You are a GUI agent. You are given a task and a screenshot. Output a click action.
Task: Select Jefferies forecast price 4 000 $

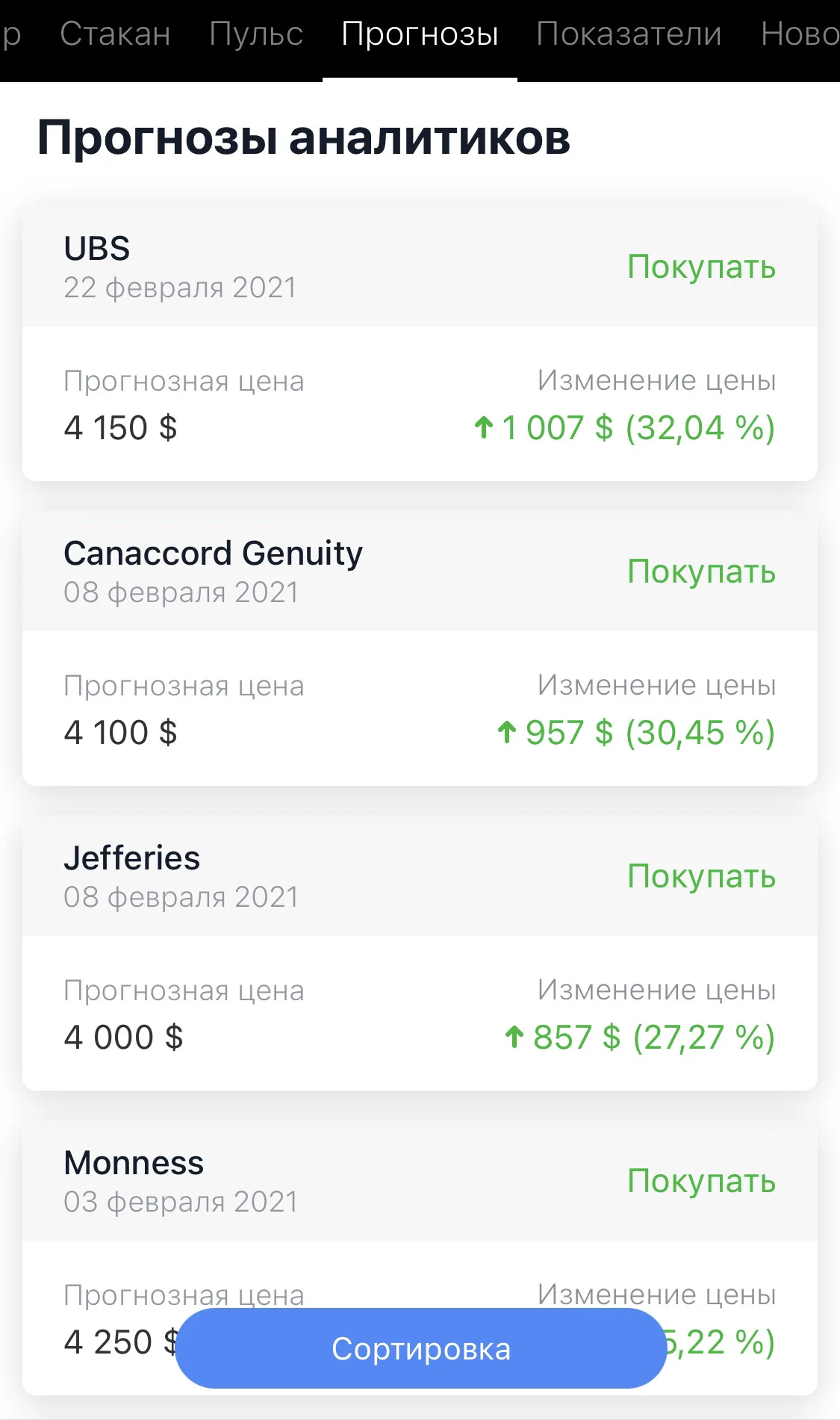click(x=123, y=1038)
